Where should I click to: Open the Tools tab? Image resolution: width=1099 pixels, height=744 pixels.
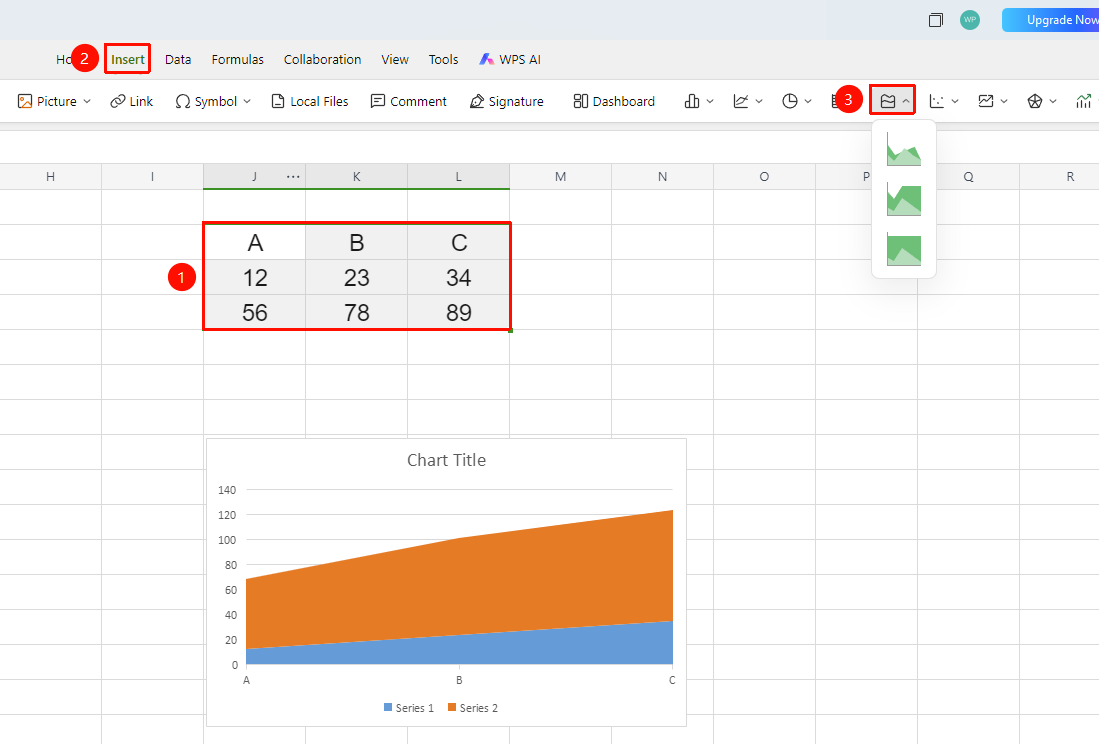(444, 60)
